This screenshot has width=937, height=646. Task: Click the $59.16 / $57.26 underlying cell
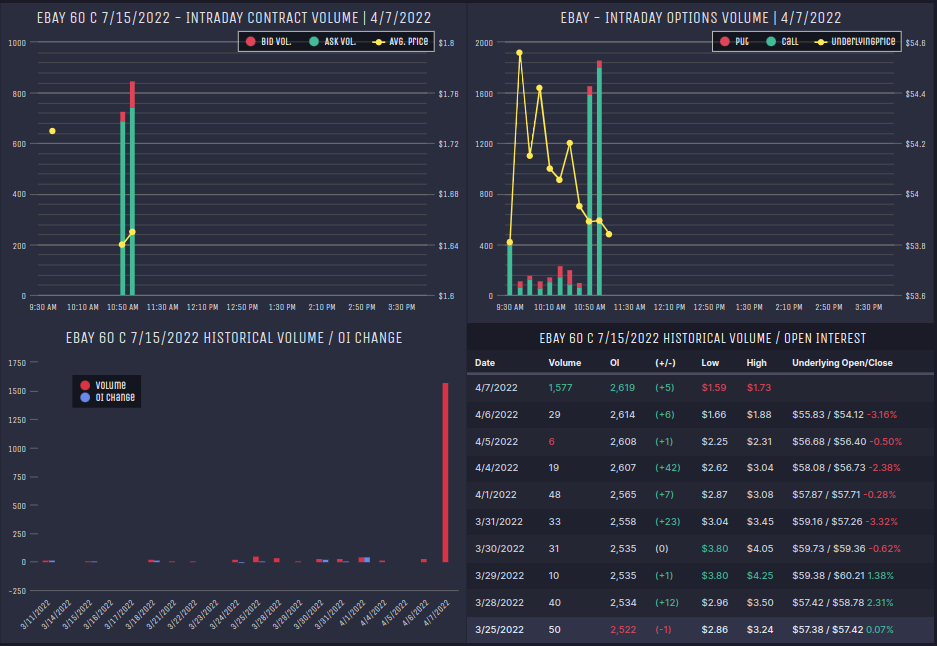point(828,521)
